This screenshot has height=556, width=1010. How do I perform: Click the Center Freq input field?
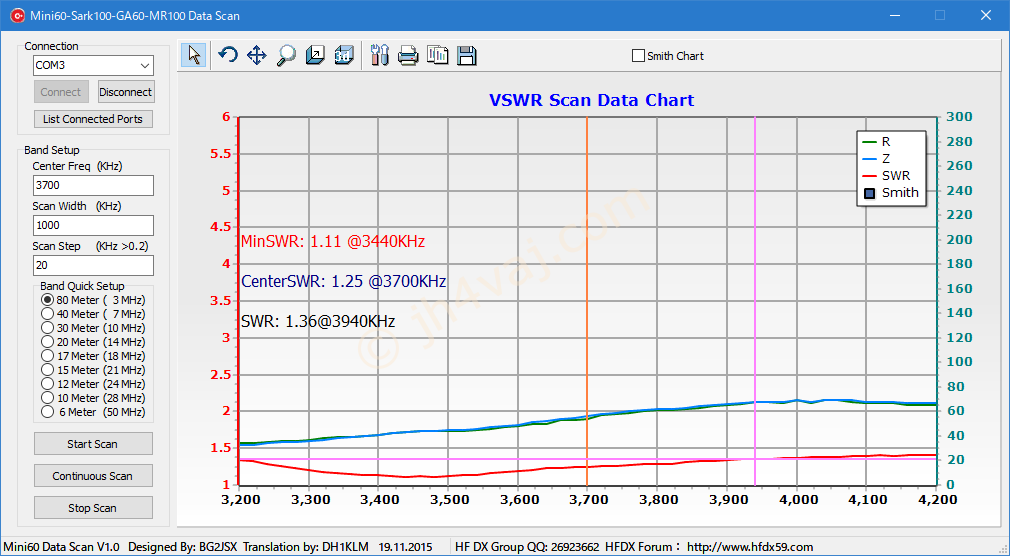click(x=93, y=186)
